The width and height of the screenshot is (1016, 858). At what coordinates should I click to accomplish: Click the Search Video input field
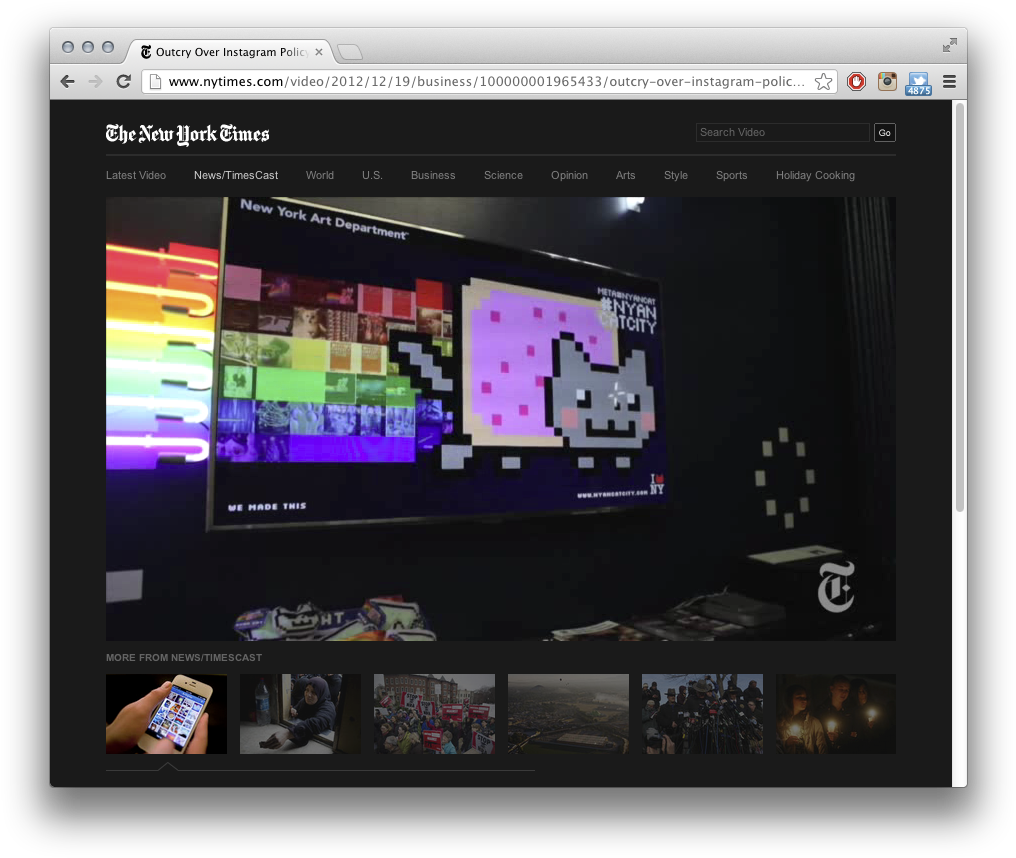click(x=782, y=133)
